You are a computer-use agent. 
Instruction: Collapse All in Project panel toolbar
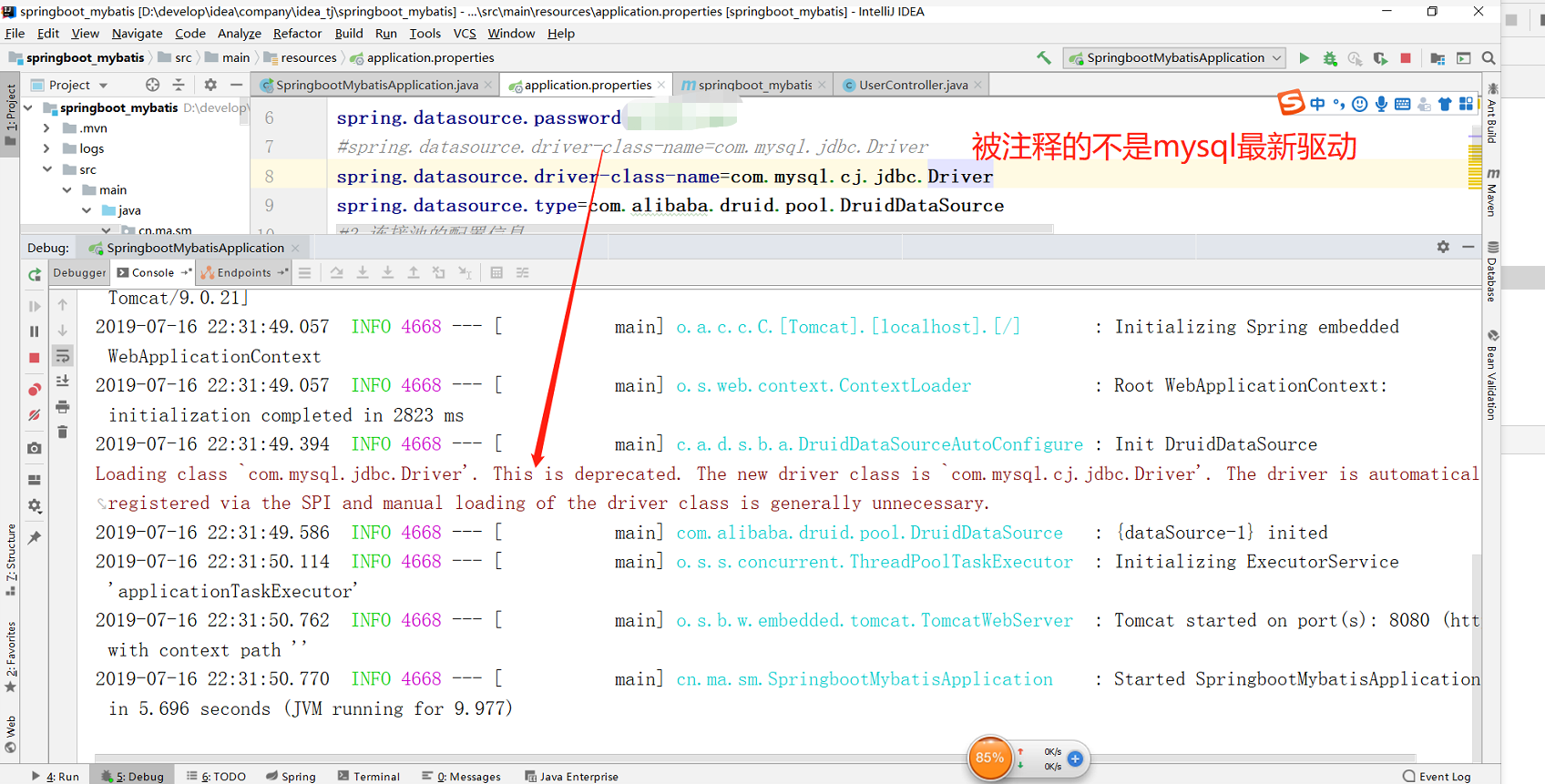point(179,85)
